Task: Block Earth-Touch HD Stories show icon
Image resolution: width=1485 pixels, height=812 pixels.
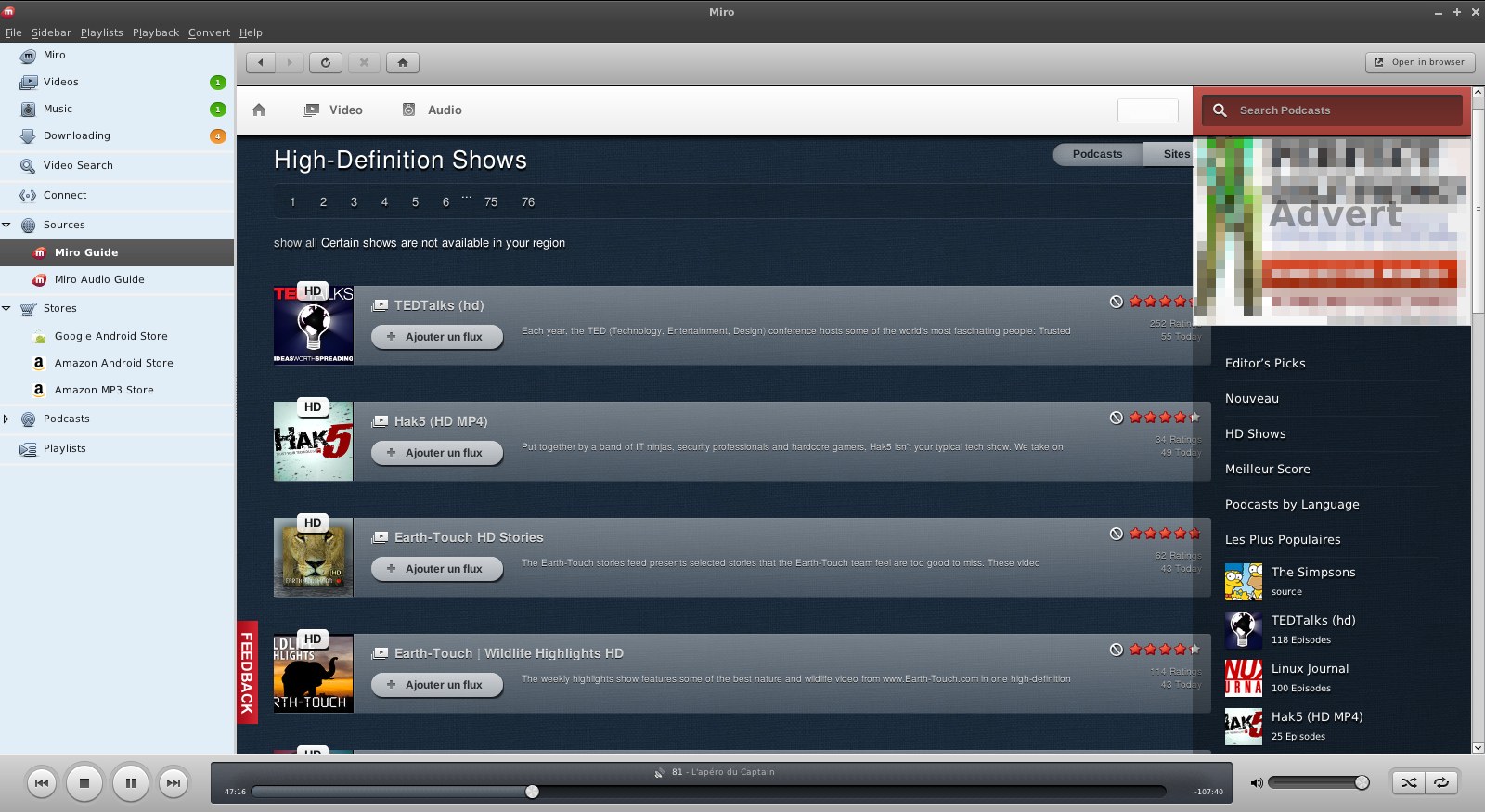Action: (1117, 534)
